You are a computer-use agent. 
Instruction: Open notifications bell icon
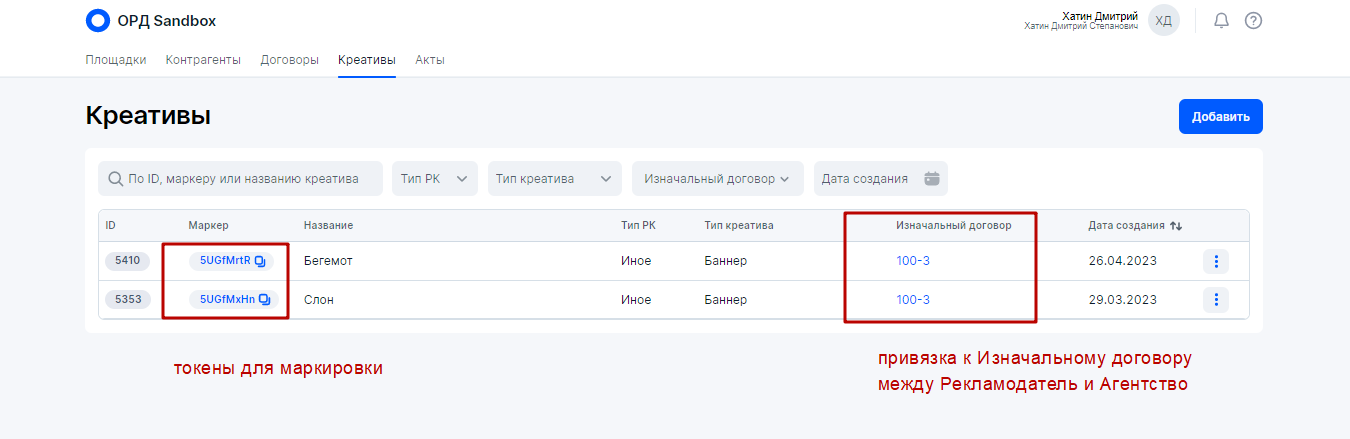coord(1221,20)
